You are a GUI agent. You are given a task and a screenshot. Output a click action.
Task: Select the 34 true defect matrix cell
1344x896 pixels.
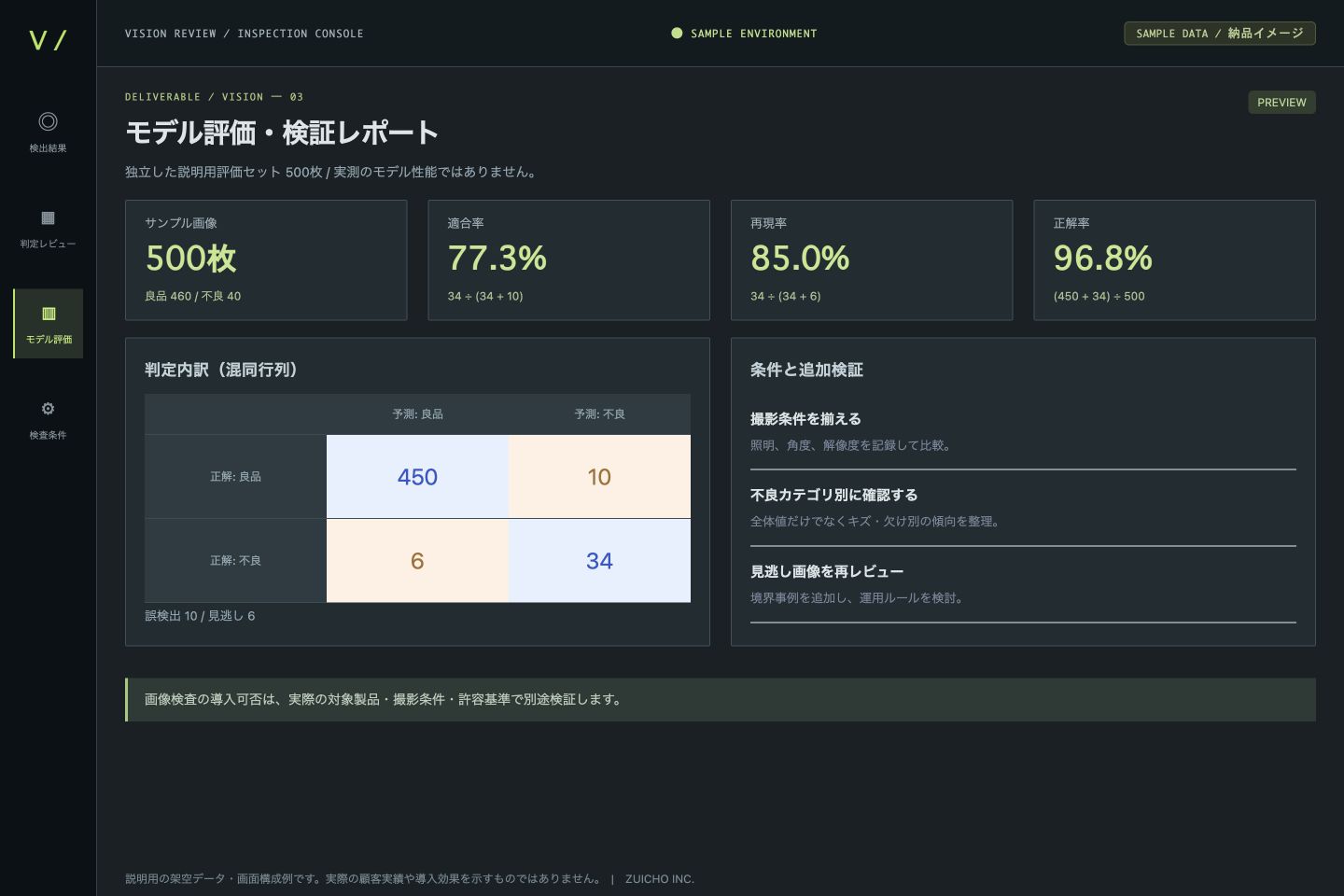(x=599, y=561)
